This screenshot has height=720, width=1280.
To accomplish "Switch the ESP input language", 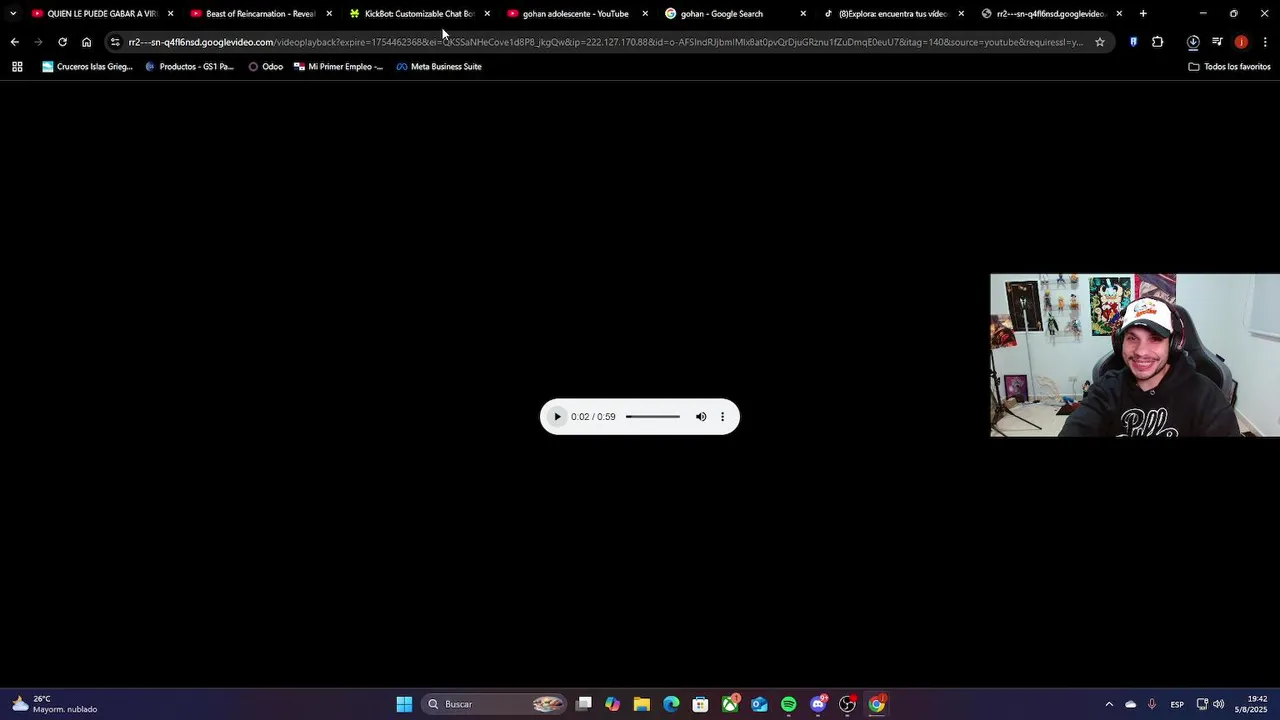I will click(1177, 704).
